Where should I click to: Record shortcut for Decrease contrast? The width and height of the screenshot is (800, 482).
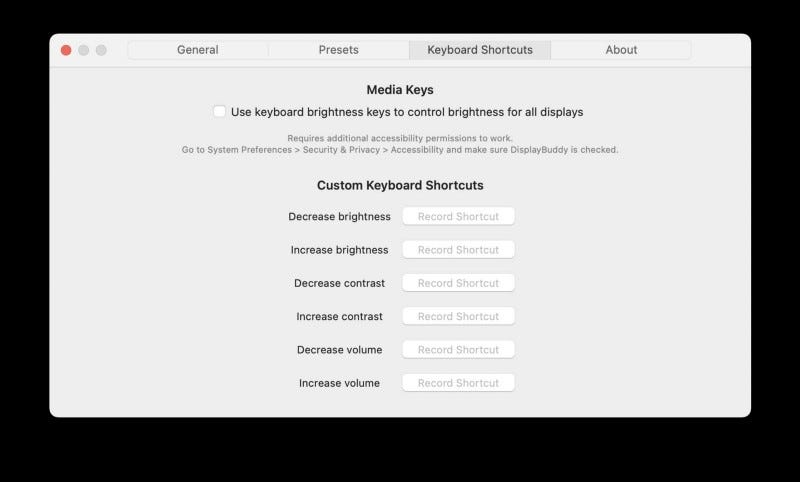[458, 283]
